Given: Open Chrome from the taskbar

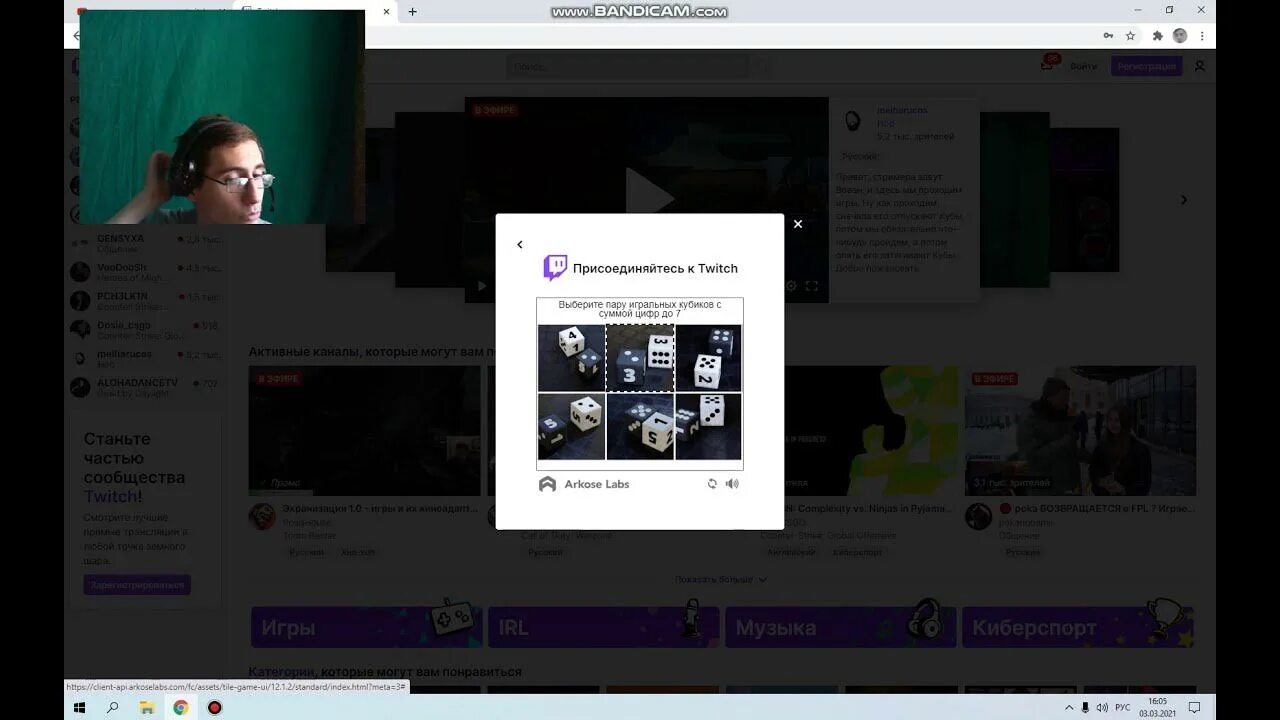Looking at the screenshot, I should 180,707.
